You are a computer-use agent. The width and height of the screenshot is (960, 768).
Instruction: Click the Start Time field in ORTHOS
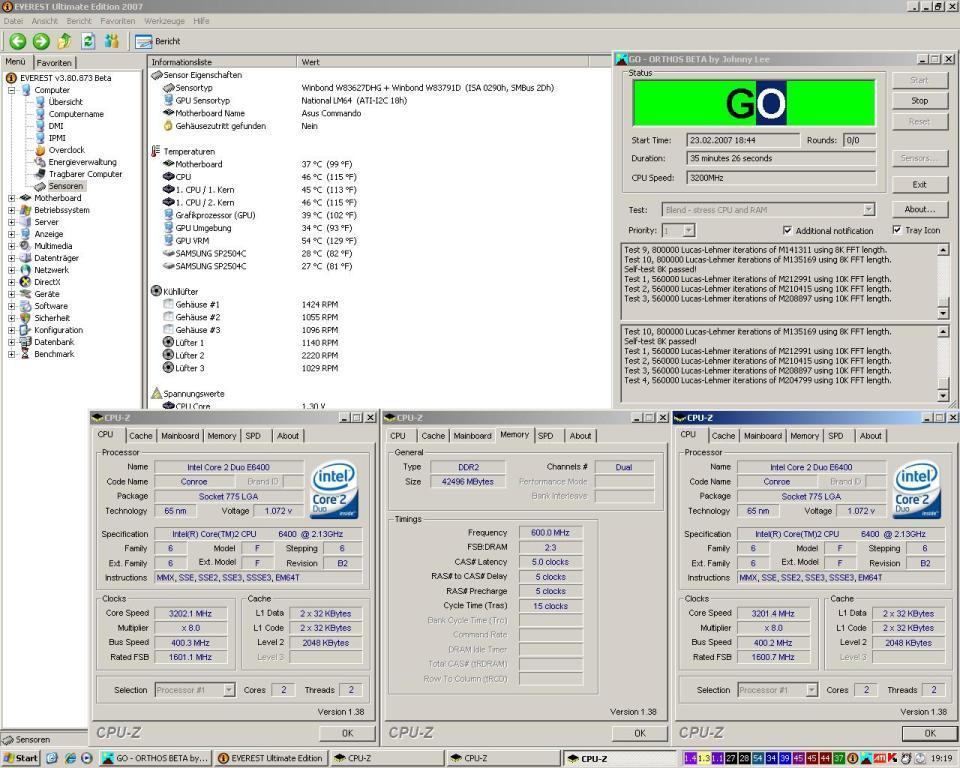[x=742, y=140]
